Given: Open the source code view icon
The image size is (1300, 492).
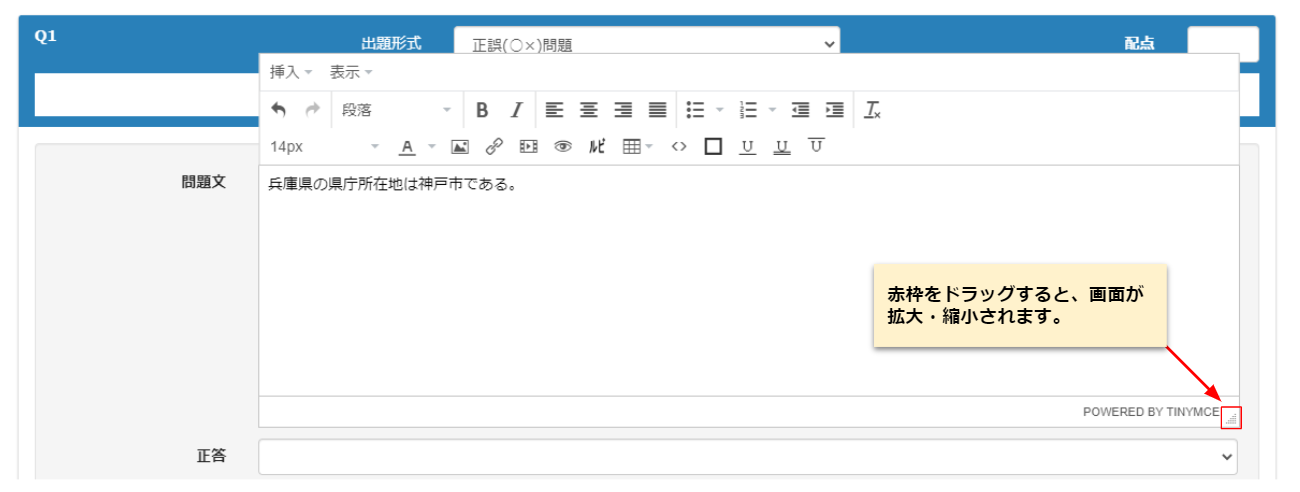Looking at the screenshot, I should tap(679, 147).
